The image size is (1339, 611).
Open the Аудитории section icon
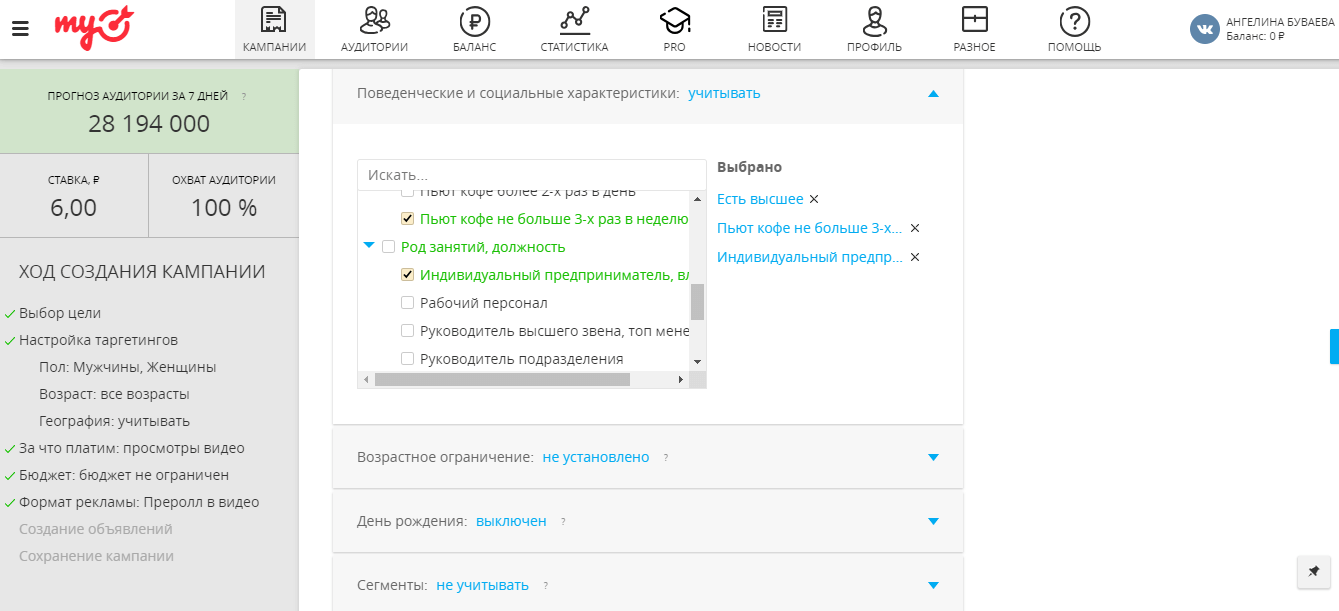point(374,21)
